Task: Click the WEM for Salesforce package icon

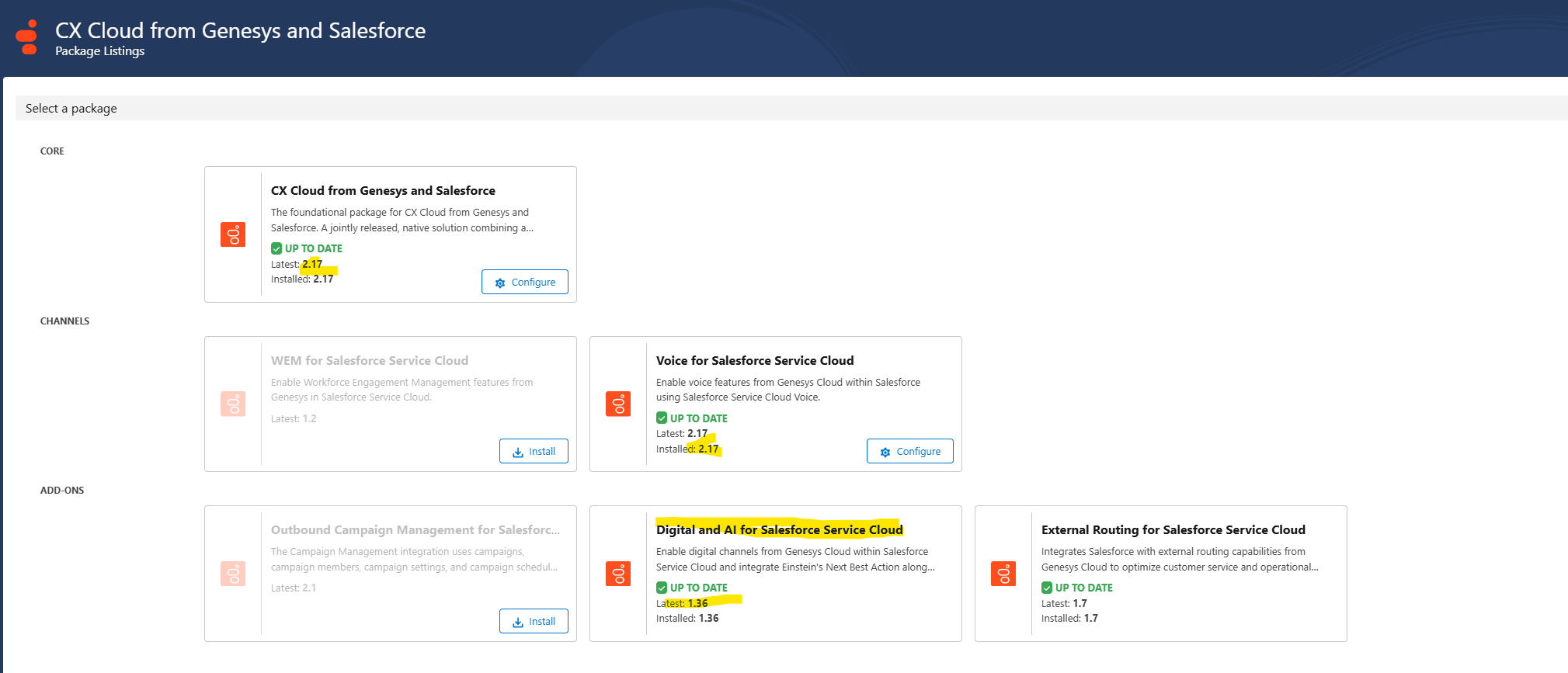Action: (x=233, y=404)
